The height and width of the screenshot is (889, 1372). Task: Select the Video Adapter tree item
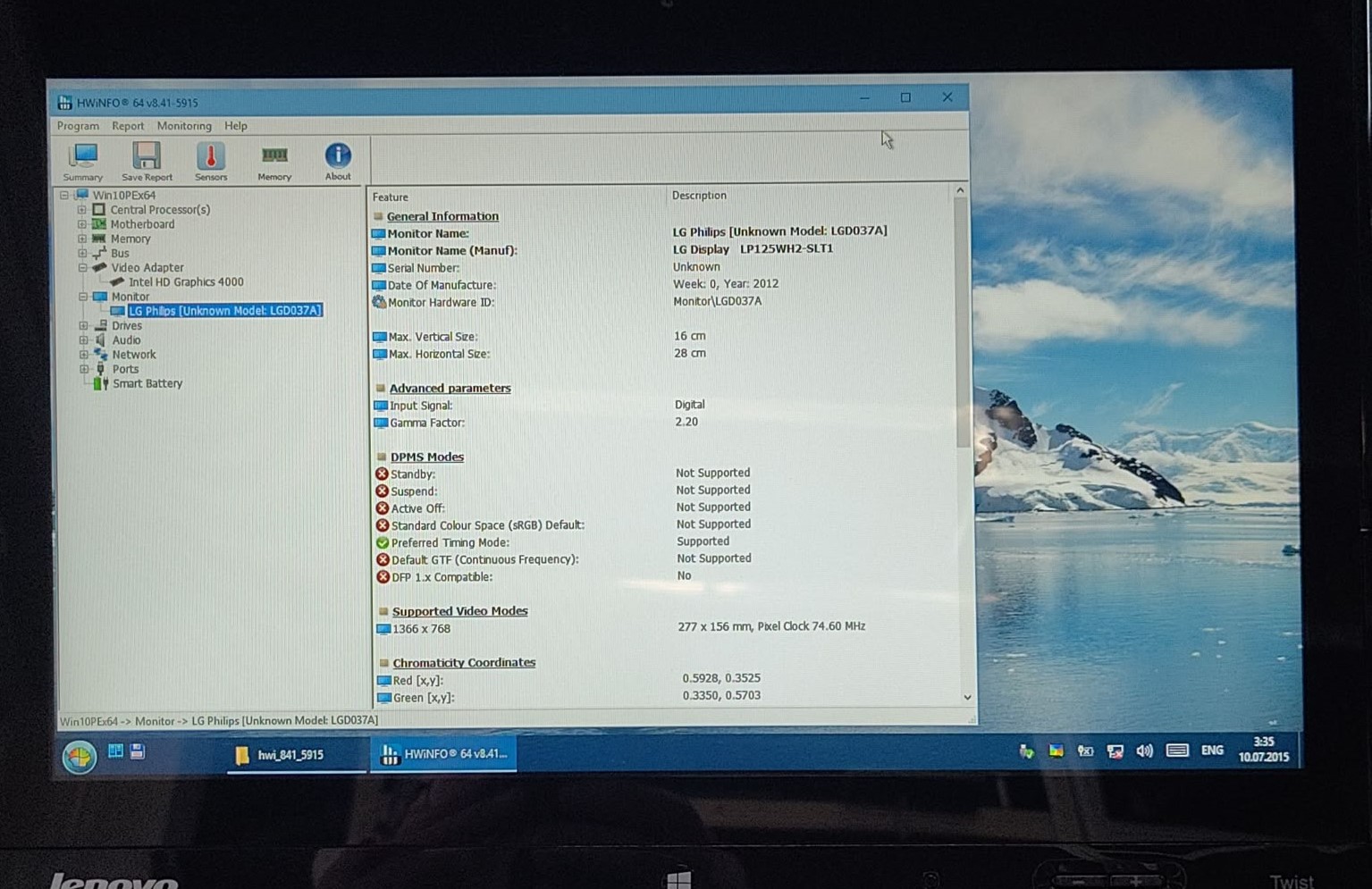pos(147,267)
